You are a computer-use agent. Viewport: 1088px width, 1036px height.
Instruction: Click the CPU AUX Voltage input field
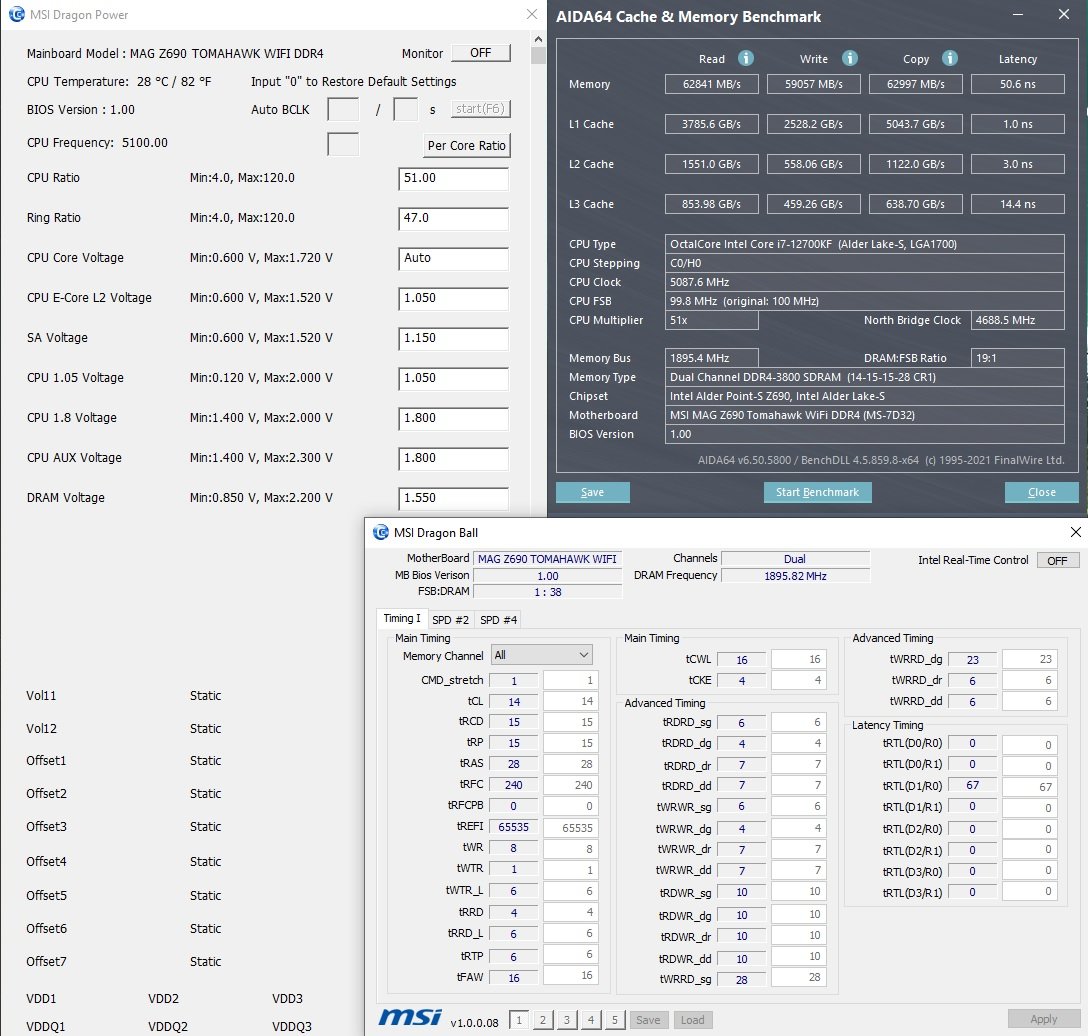click(x=453, y=459)
